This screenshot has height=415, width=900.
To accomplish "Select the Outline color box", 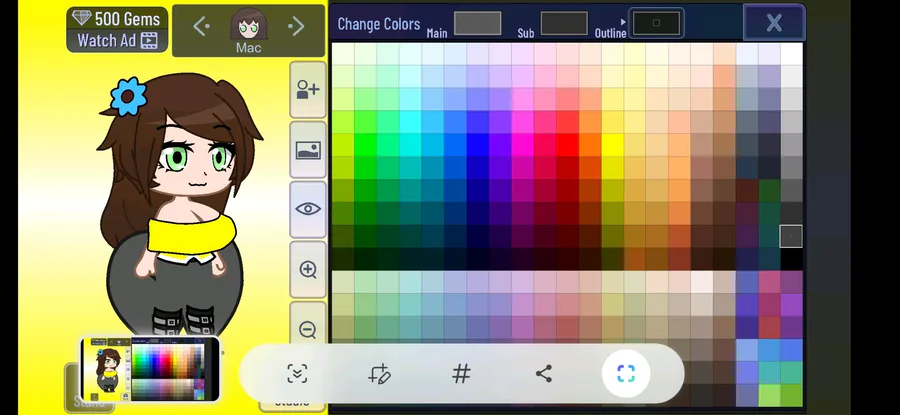I will click(656, 23).
